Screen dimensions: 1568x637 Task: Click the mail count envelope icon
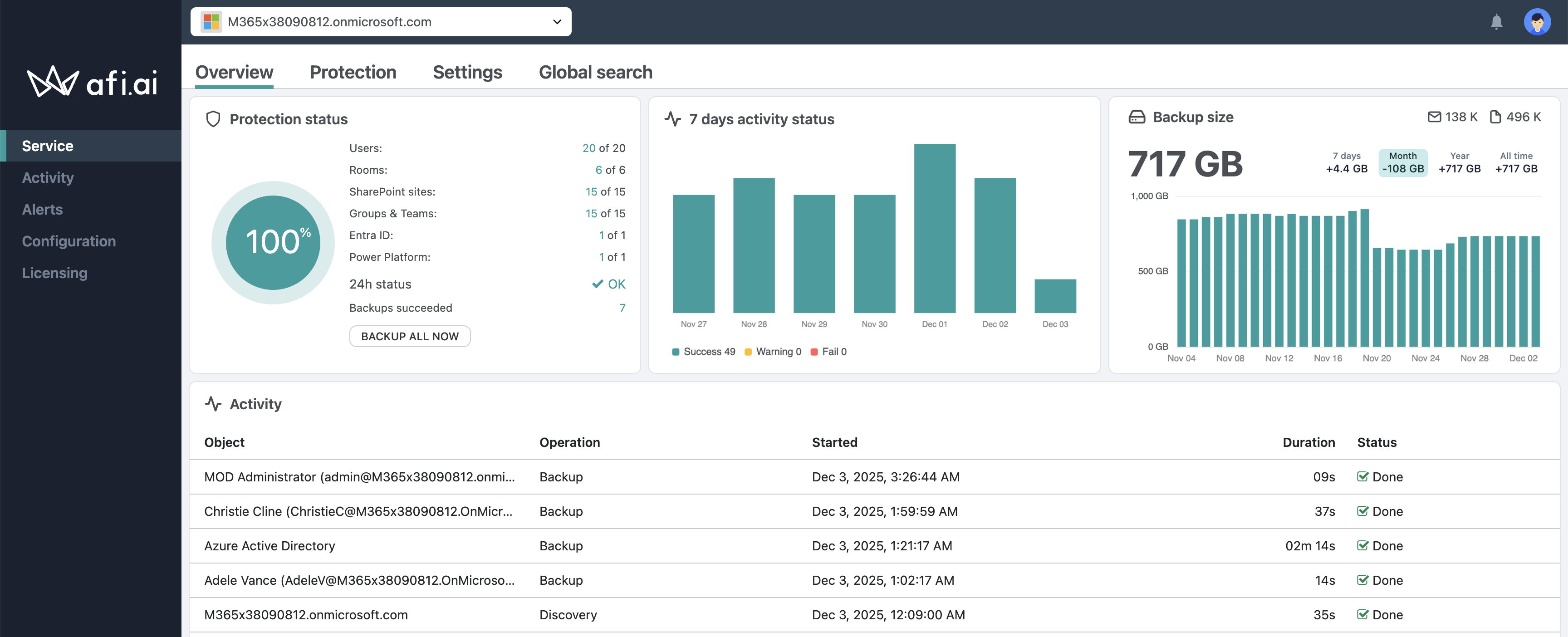[x=1434, y=117]
